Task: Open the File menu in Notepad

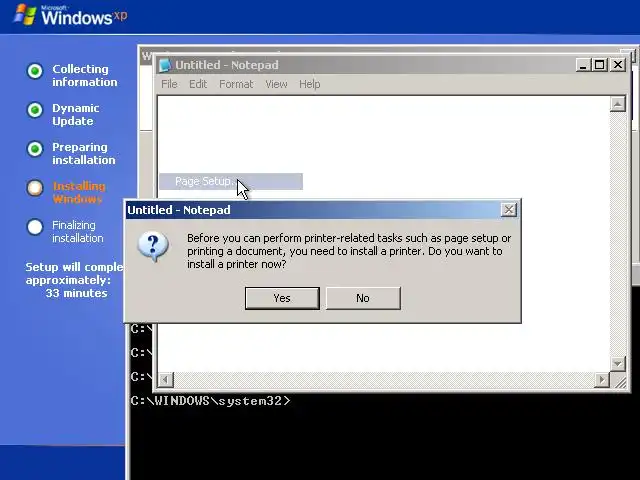Action: [169, 84]
